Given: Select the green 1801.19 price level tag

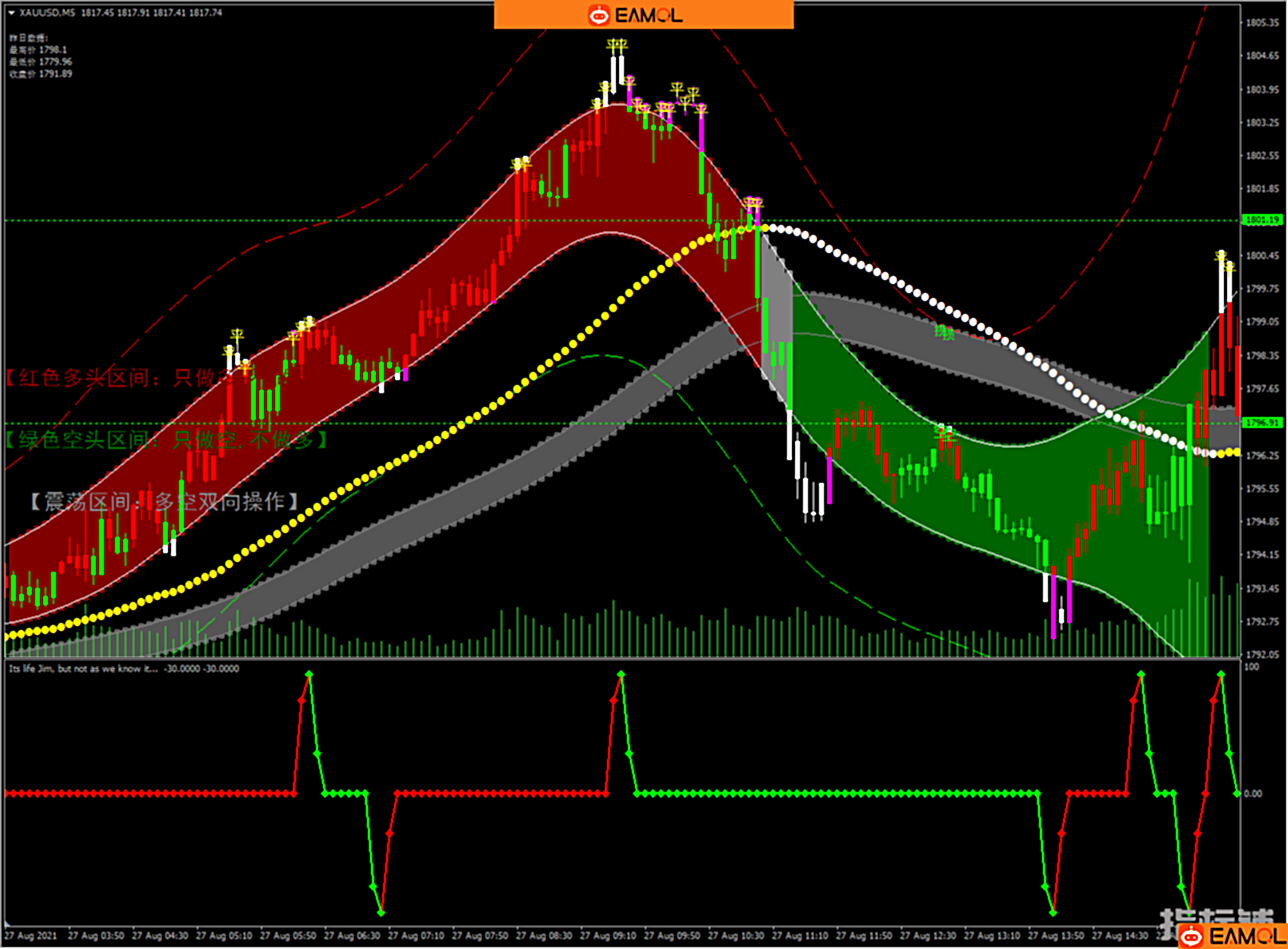Looking at the screenshot, I should pyautogui.click(x=1255, y=219).
